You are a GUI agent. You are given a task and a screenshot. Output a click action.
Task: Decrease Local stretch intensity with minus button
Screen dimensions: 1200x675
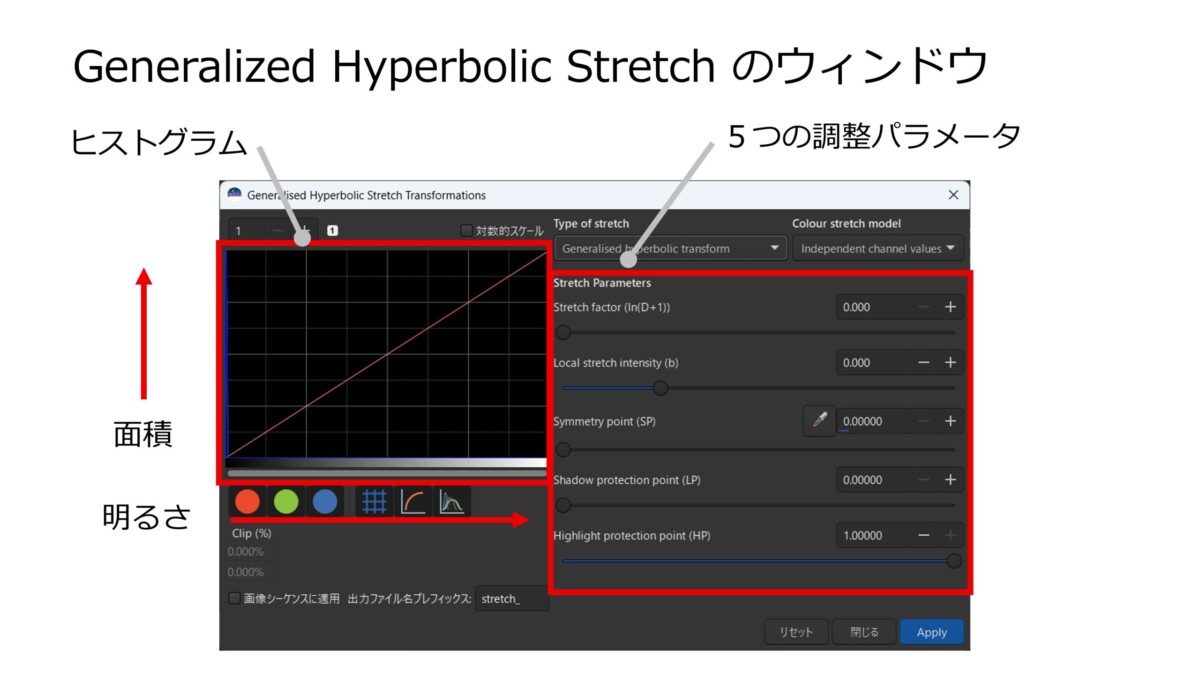tap(924, 362)
